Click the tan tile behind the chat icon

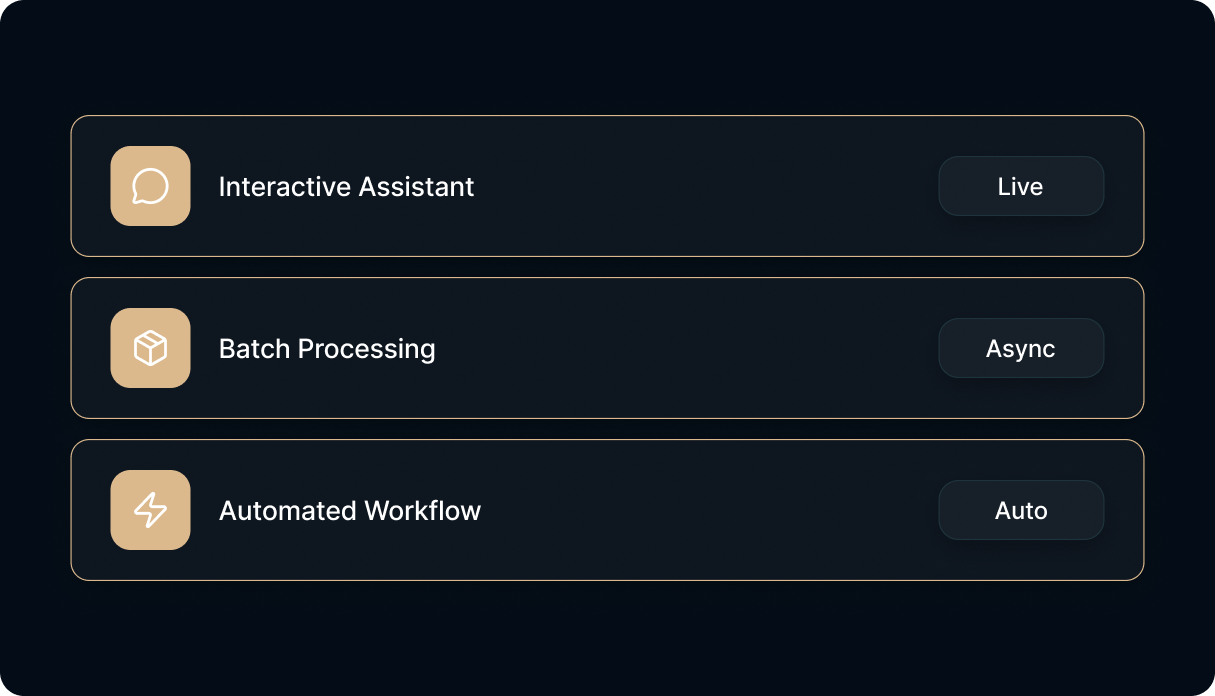(150, 186)
